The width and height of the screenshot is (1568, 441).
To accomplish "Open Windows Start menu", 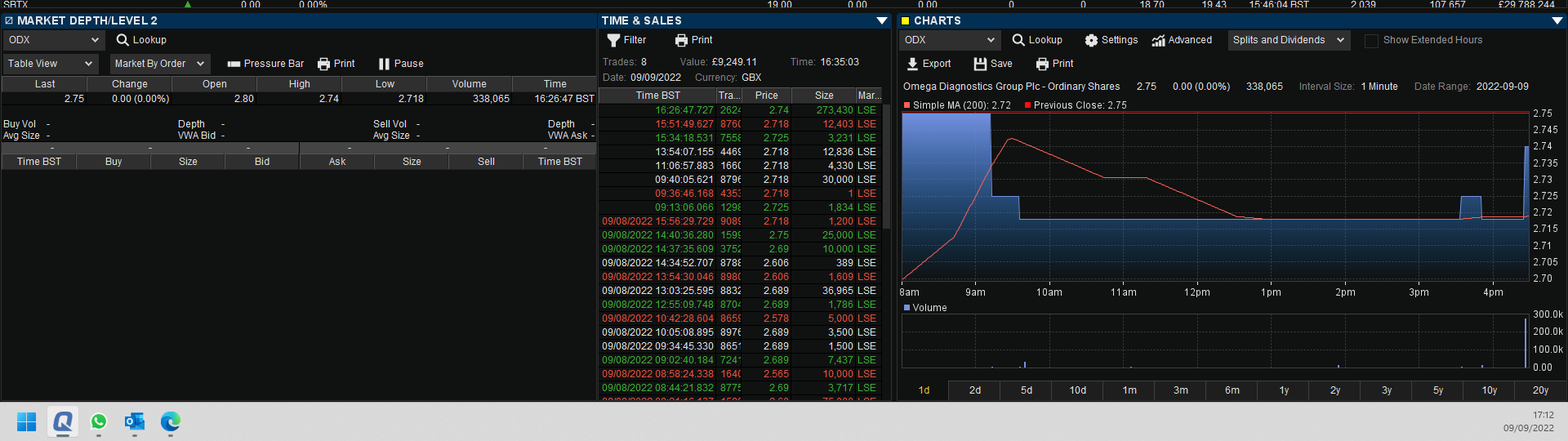I will [27, 421].
